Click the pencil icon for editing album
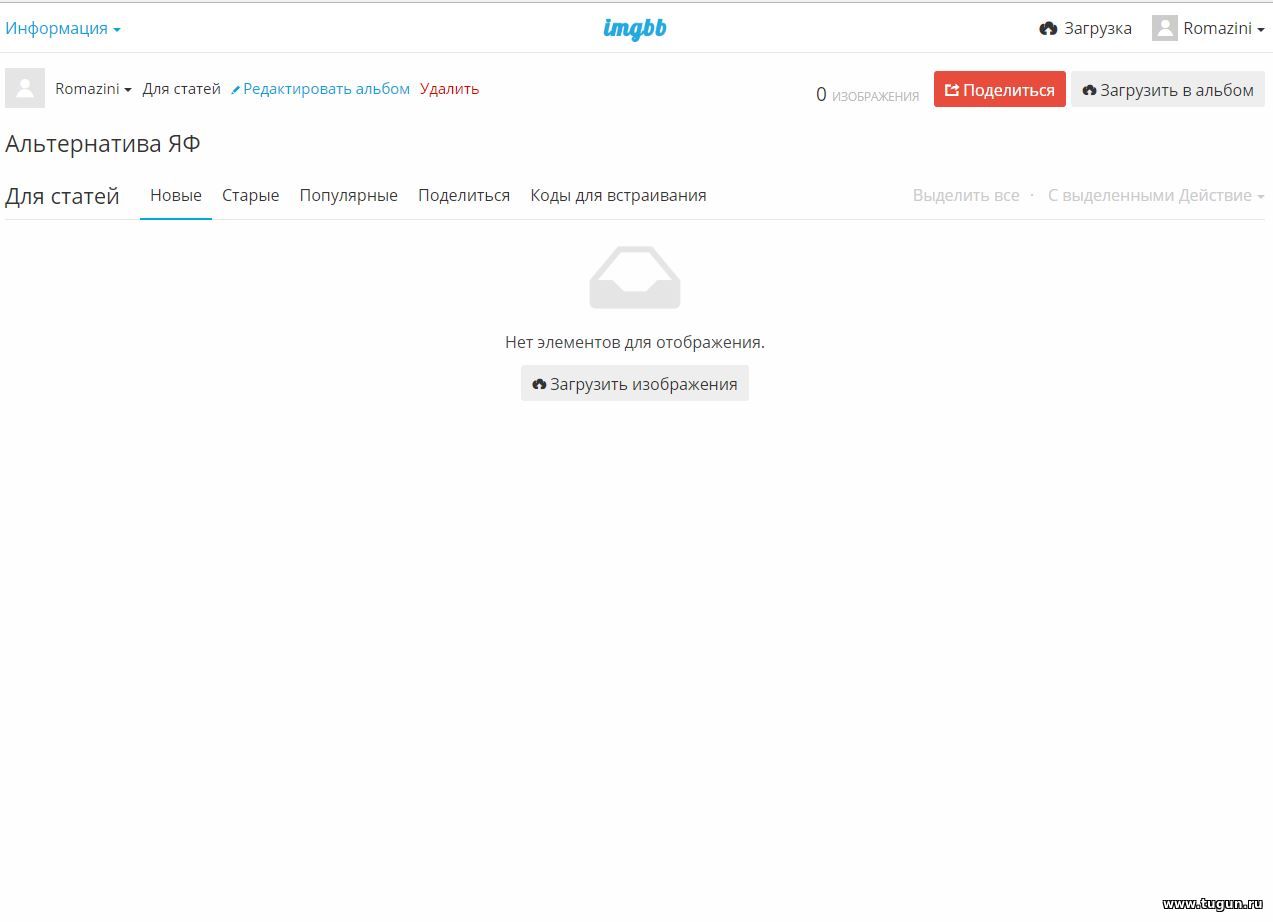The image size is (1273, 922). 236,90
